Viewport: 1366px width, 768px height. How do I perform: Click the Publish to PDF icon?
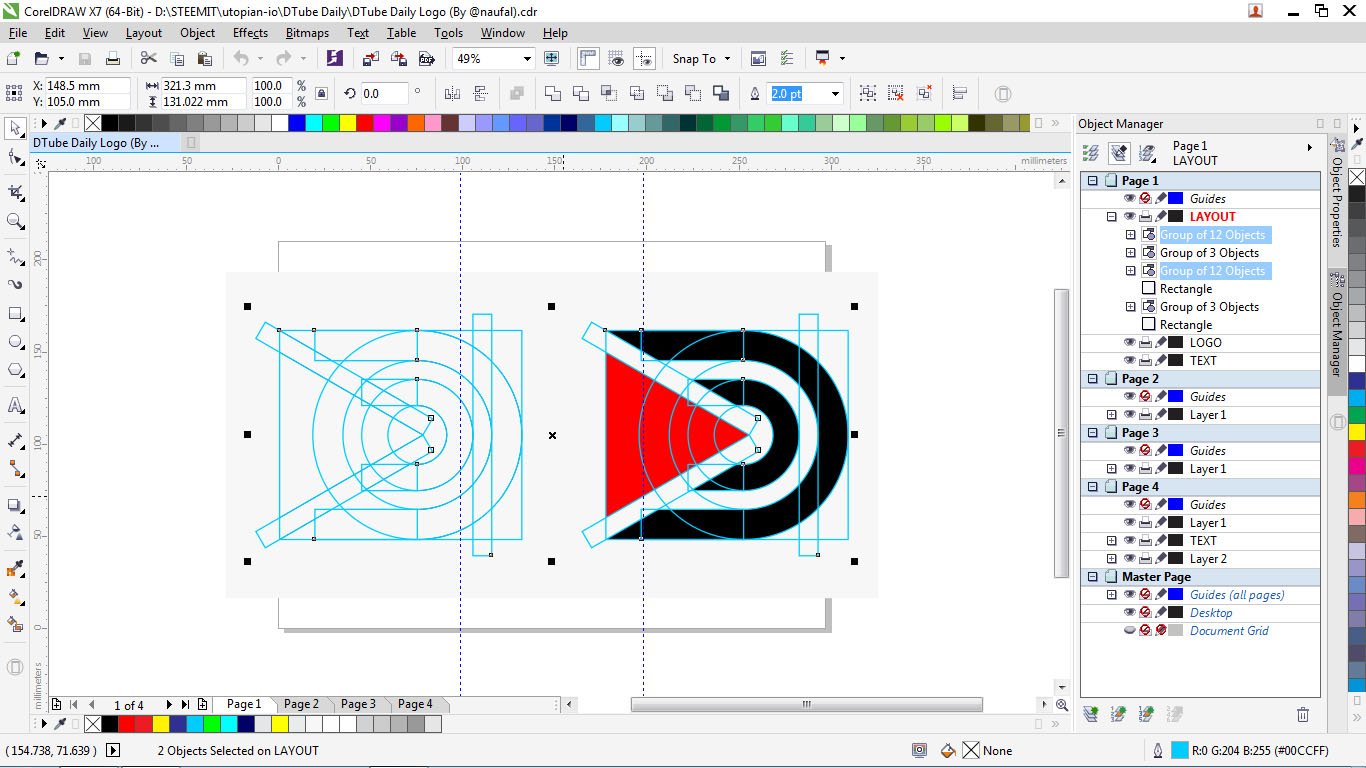(x=426, y=59)
